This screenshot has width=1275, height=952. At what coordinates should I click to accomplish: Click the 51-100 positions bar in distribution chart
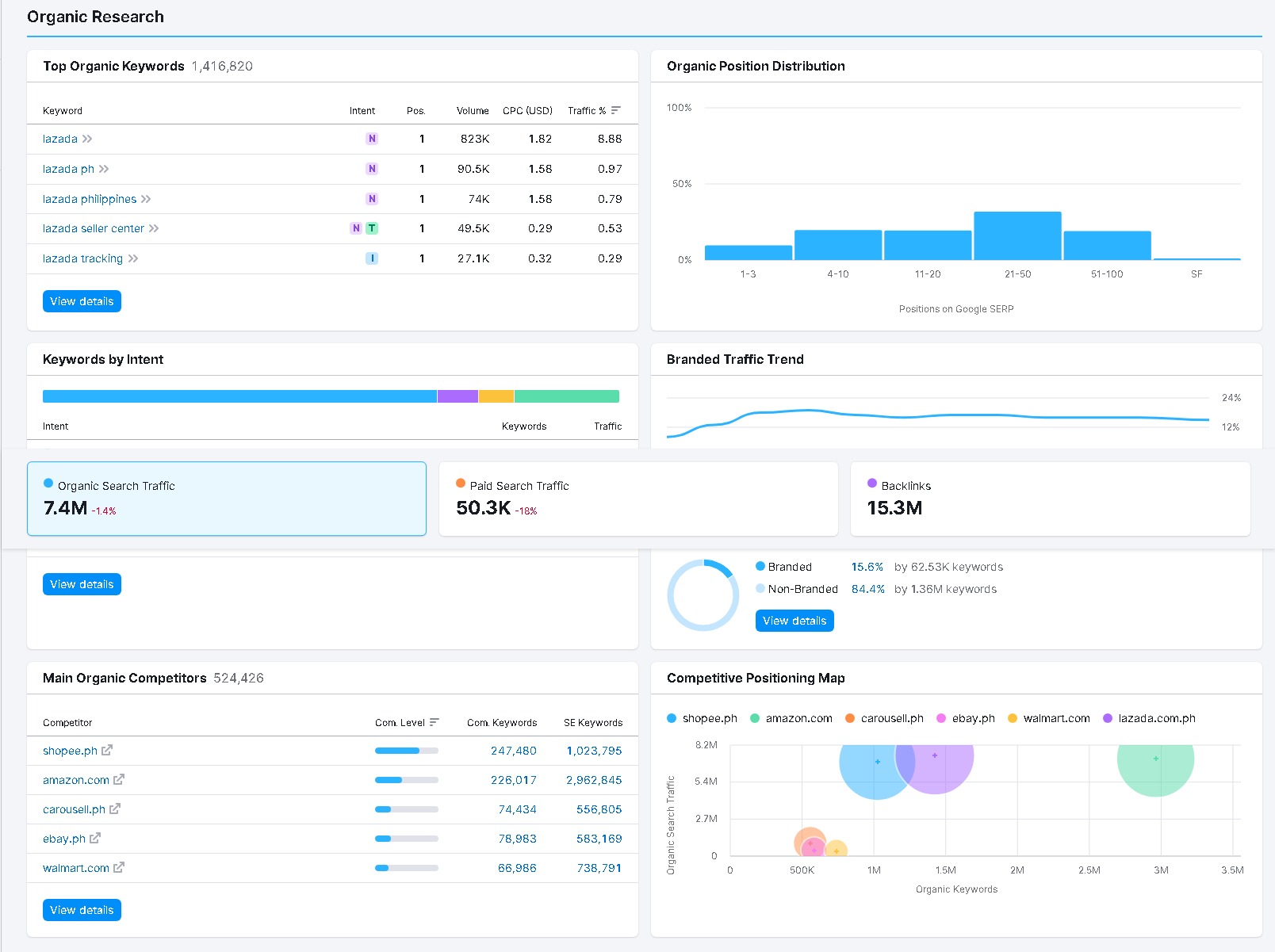pos(1107,246)
